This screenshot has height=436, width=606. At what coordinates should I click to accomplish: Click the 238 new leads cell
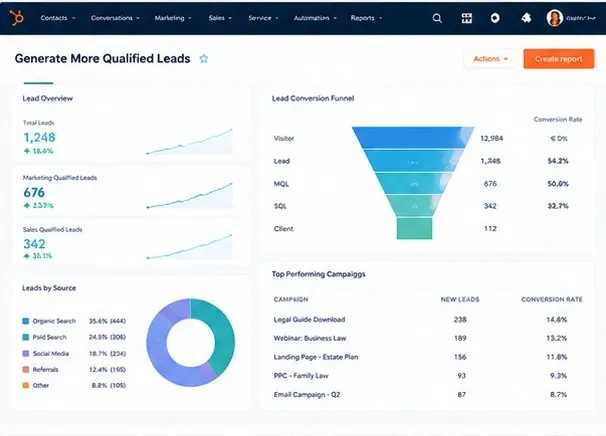pos(460,320)
